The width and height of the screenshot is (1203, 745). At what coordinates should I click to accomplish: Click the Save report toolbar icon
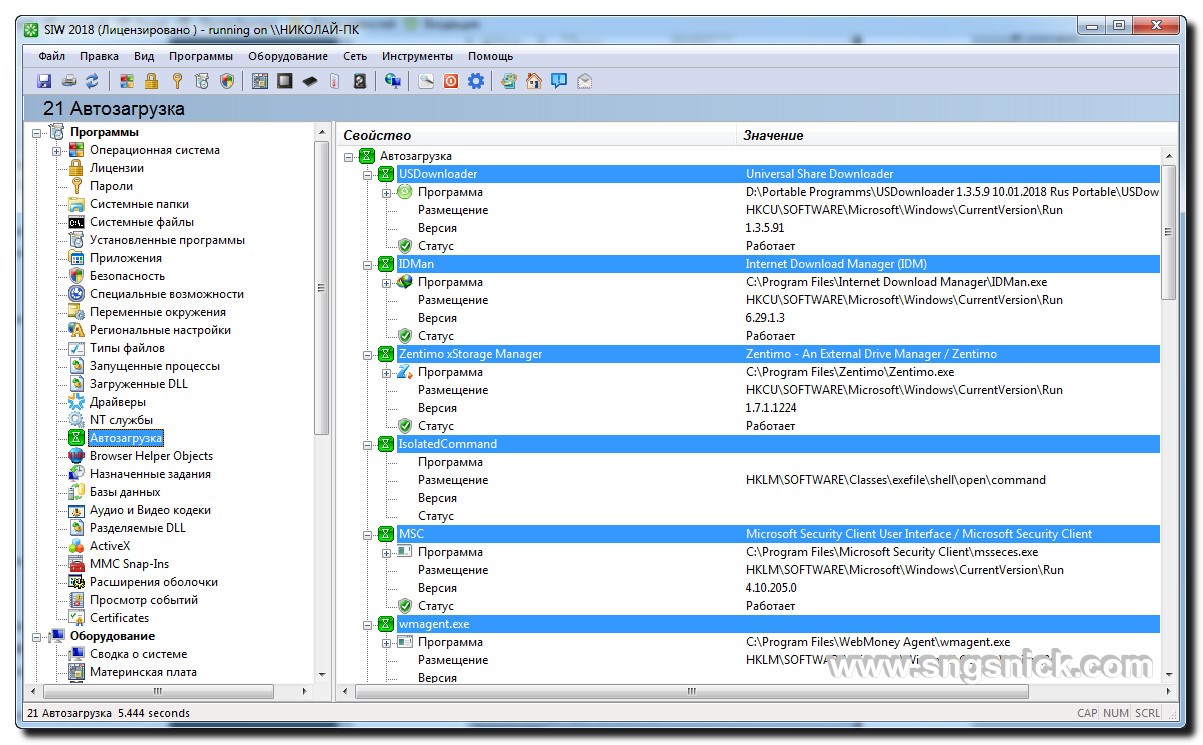pos(44,81)
